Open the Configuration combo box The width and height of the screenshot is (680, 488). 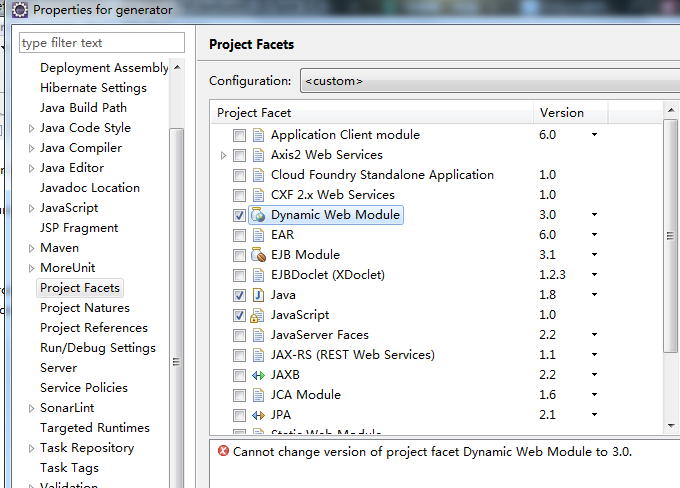point(488,81)
